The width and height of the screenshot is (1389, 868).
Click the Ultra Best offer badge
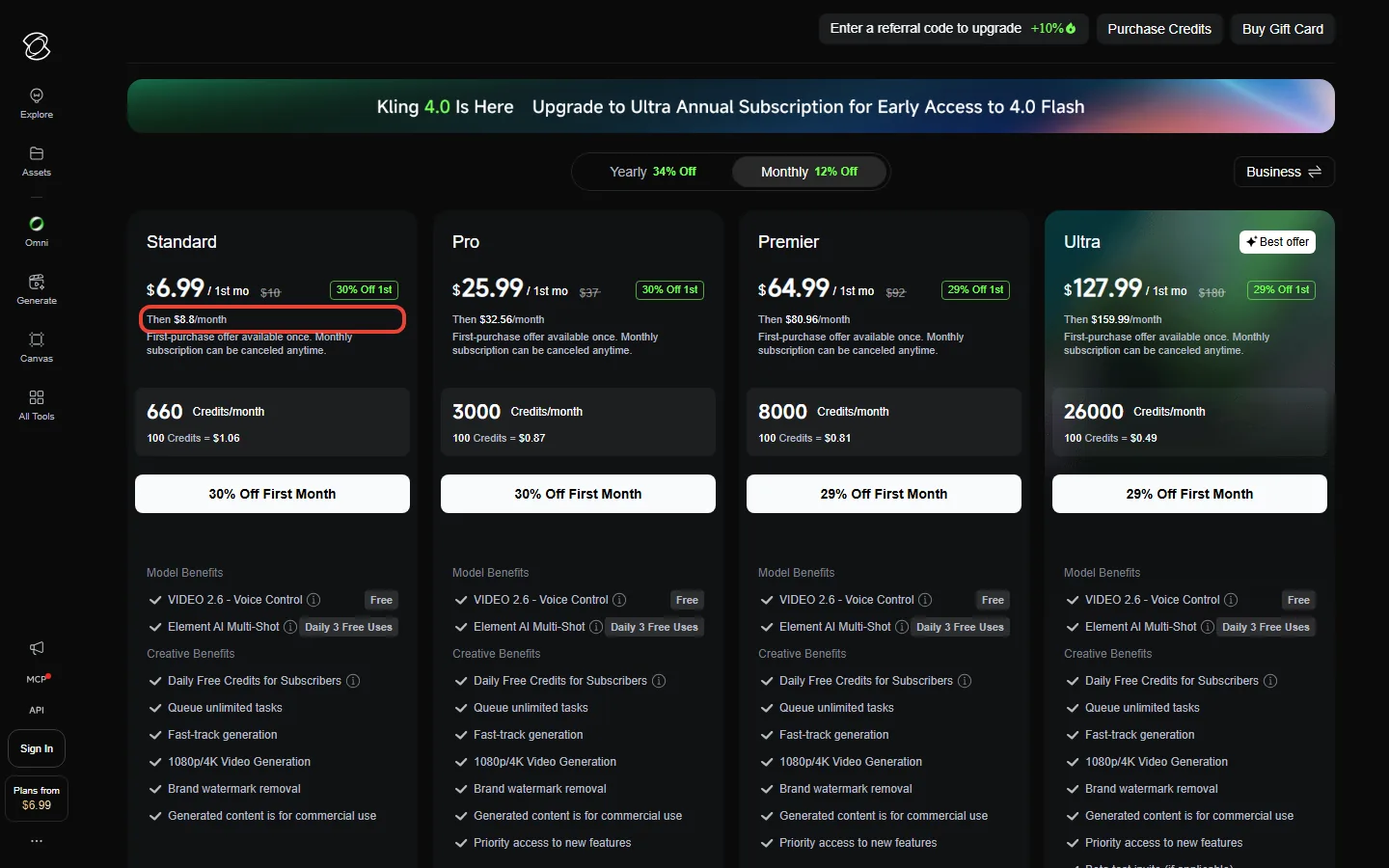click(x=1277, y=242)
